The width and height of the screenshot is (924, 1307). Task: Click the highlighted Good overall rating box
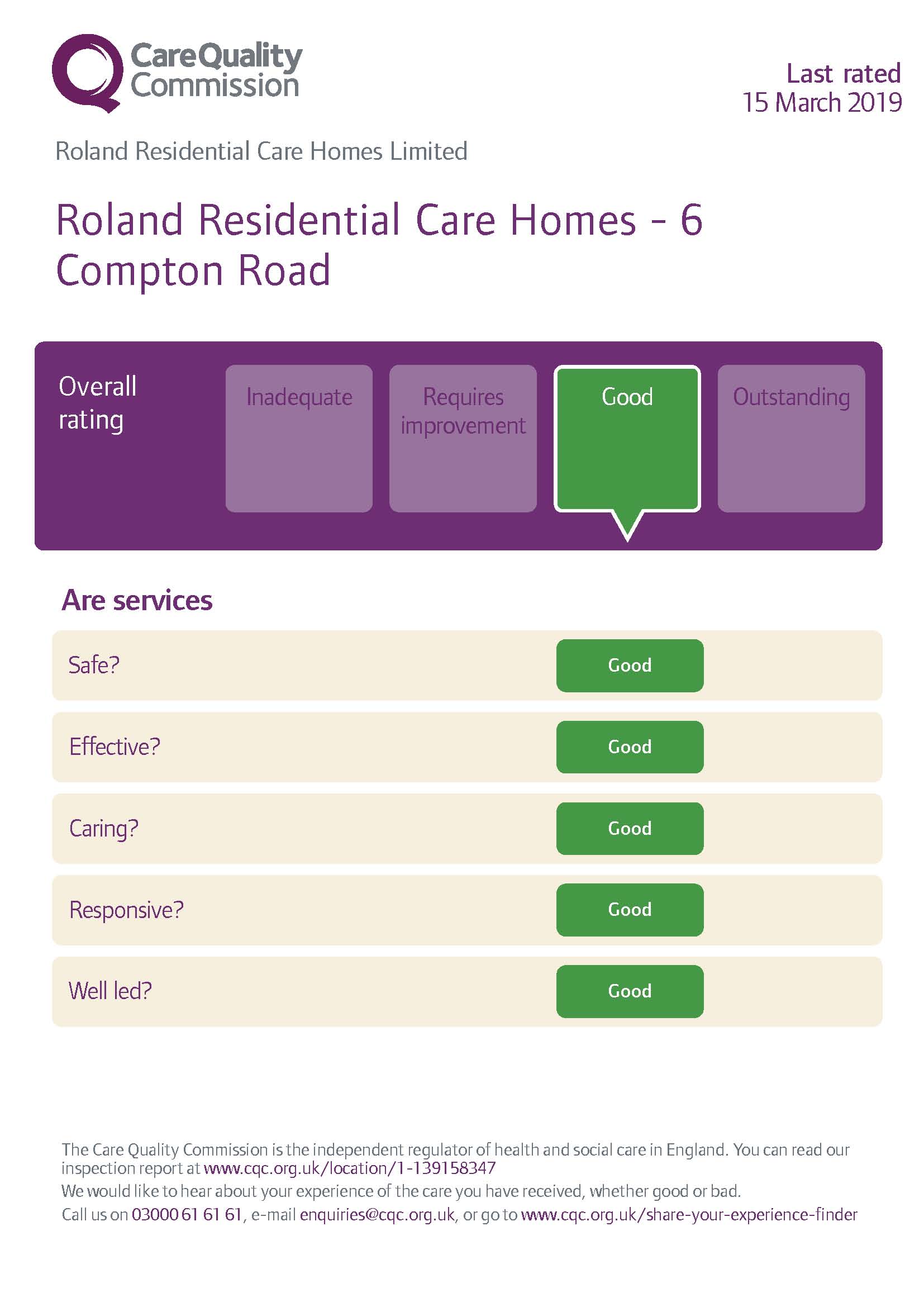627,438
